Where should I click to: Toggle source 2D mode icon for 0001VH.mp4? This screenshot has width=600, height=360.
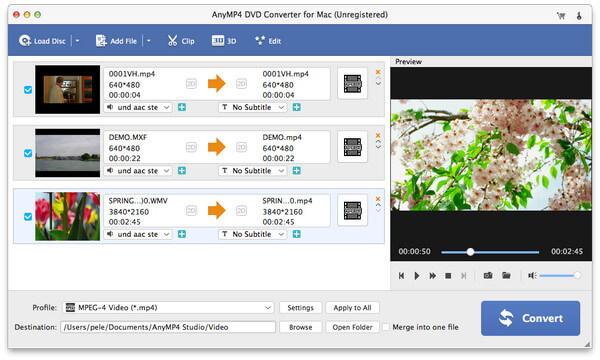tap(191, 84)
